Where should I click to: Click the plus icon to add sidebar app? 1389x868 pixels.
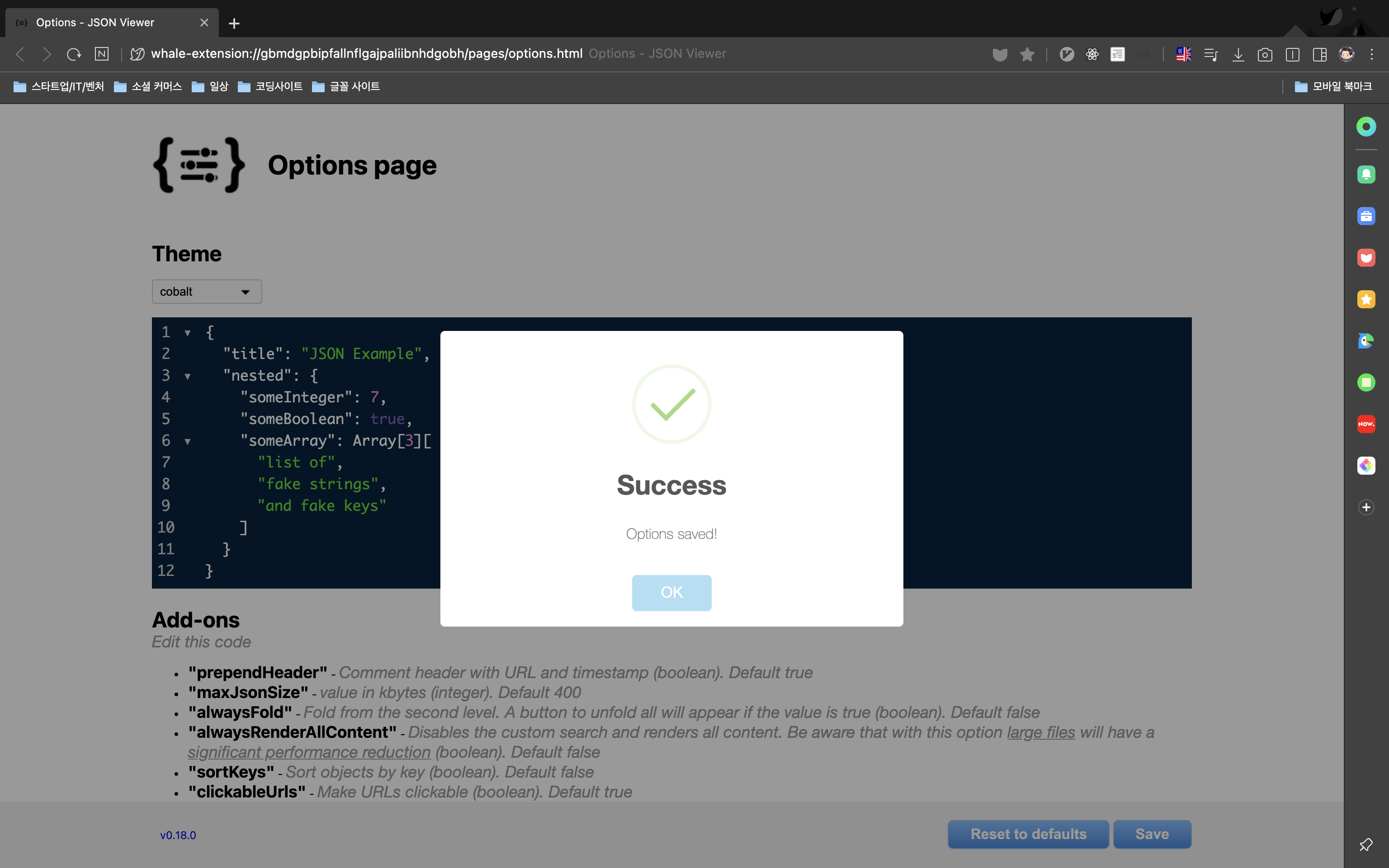click(x=1365, y=507)
